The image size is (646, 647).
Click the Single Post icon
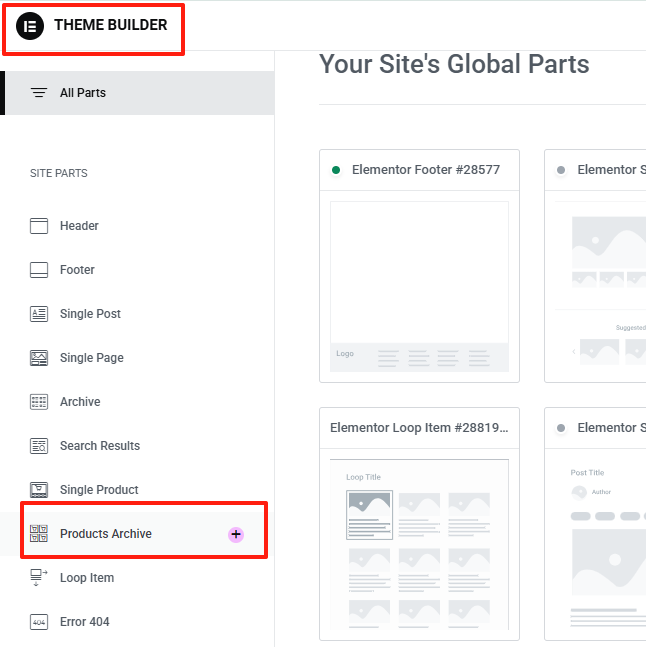(39, 314)
